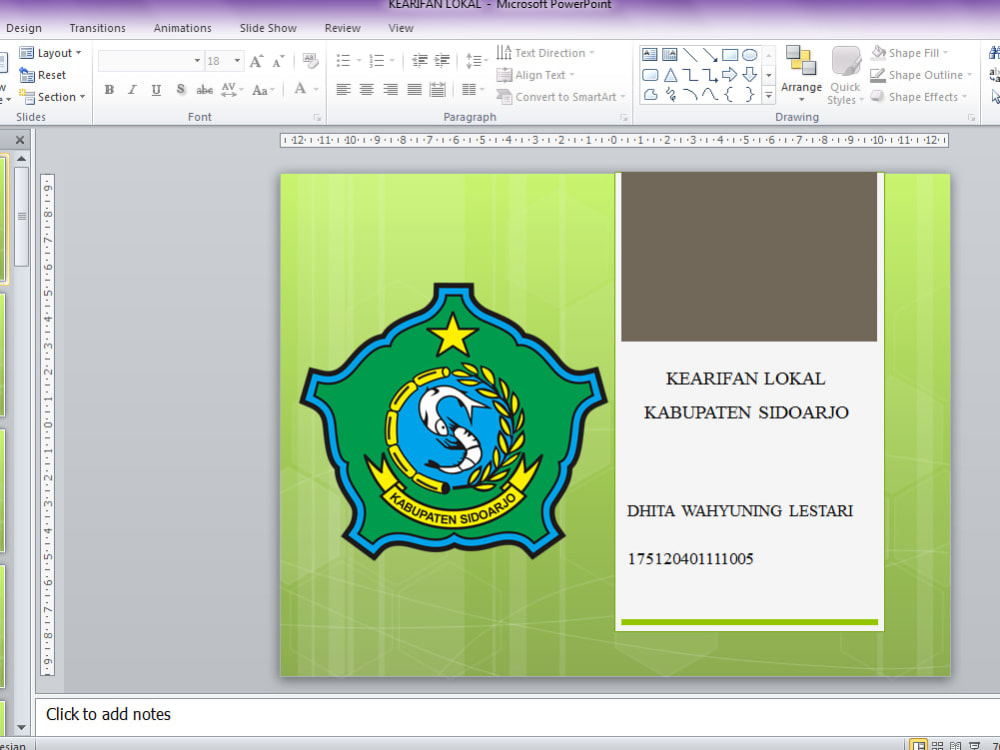Open the Section dropdown
Screen dimensions: 1000x750
52,97
